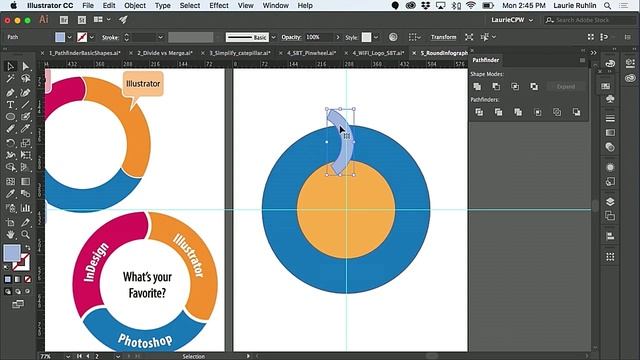
Task: Open the Layers panel icon in dock
Action: tap(610, 202)
